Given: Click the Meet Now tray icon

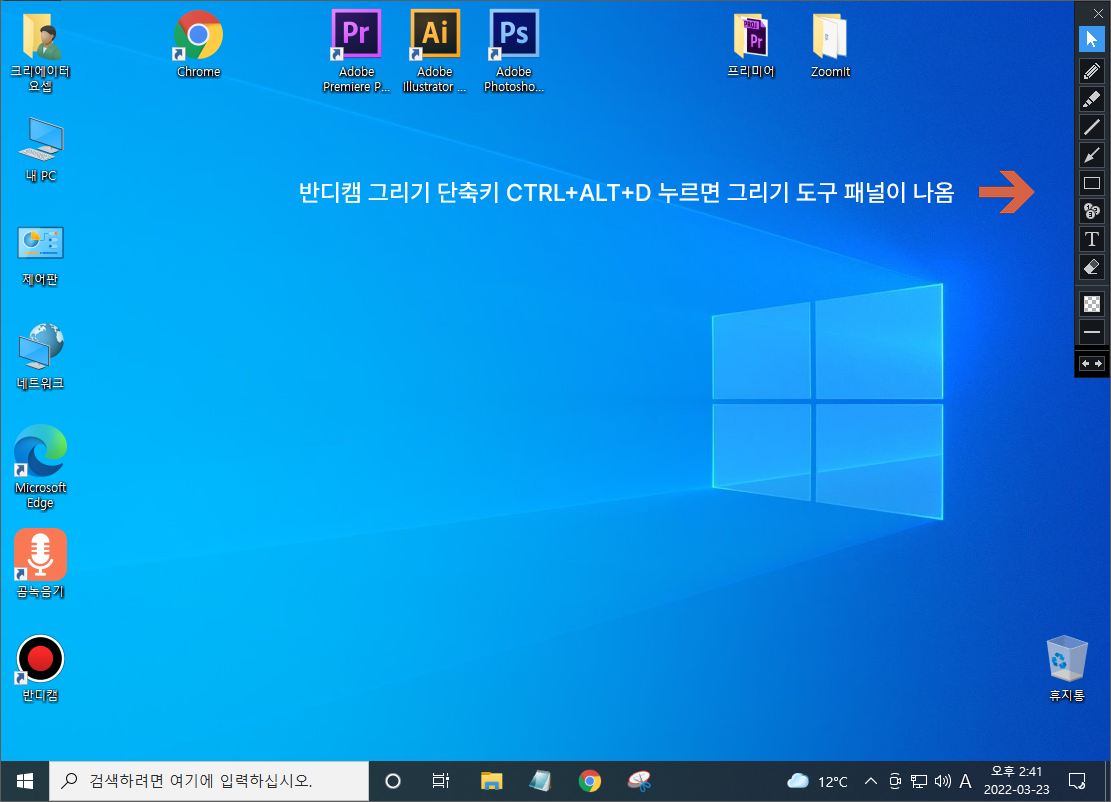Looking at the screenshot, I should pyautogui.click(x=895, y=781).
